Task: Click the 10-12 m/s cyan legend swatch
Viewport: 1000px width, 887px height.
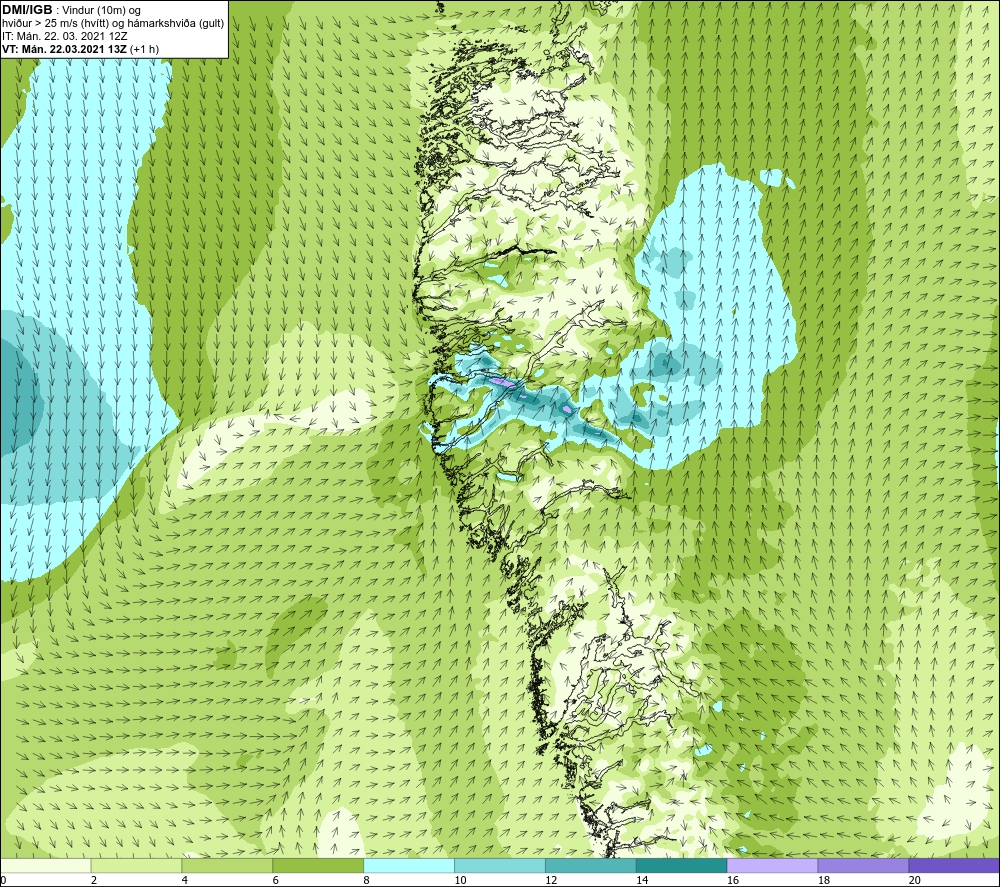Action: point(500,865)
